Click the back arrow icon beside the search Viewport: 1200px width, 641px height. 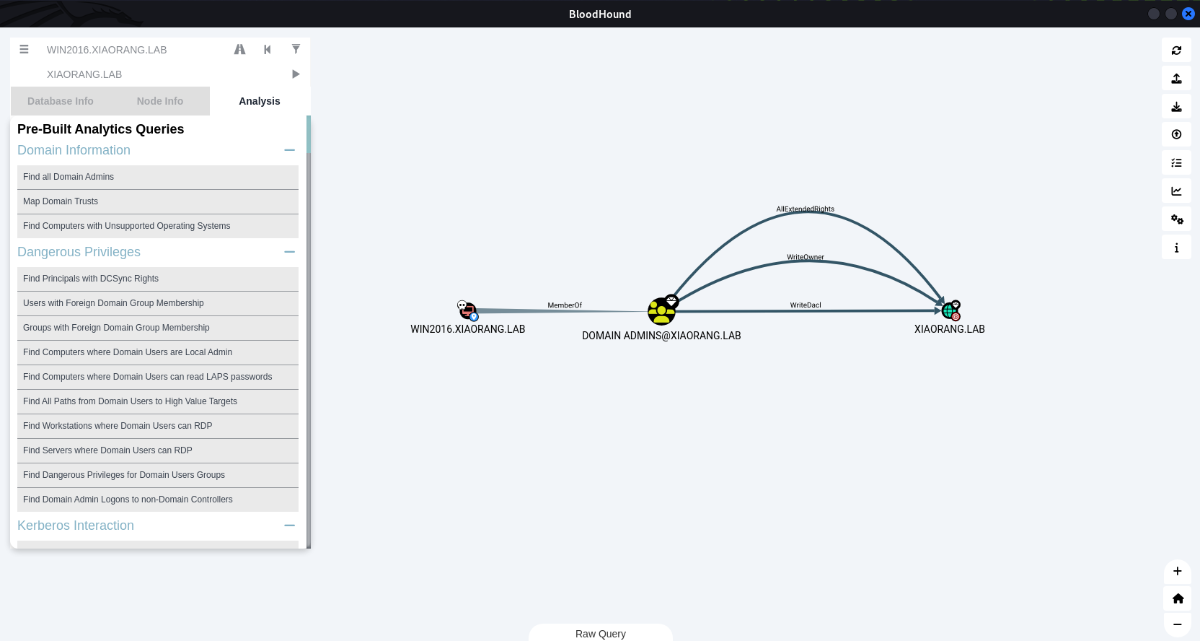tap(267, 49)
